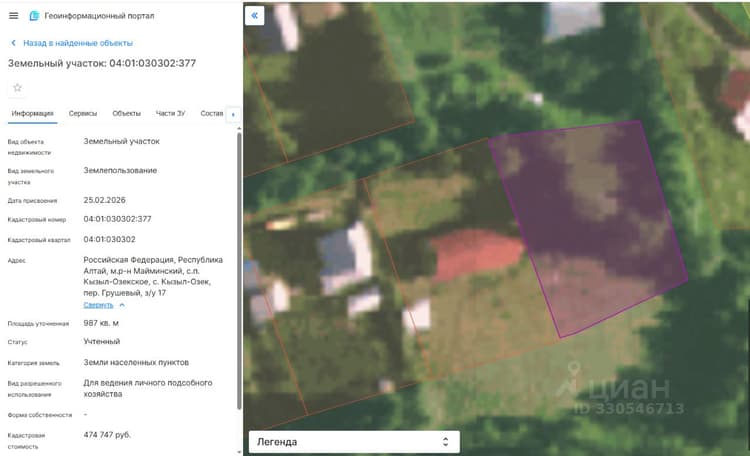Image resolution: width=750 pixels, height=456 pixels.
Task: Click the back chevron before Назад
Action: tap(13, 43)
